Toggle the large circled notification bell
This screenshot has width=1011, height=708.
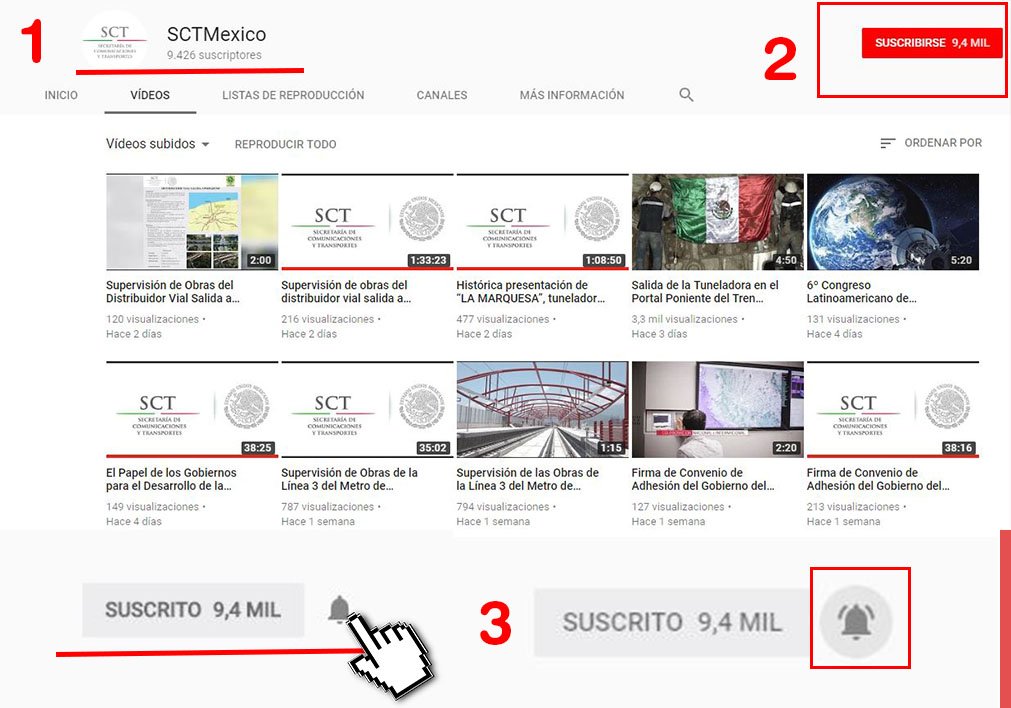pos(856,622)
